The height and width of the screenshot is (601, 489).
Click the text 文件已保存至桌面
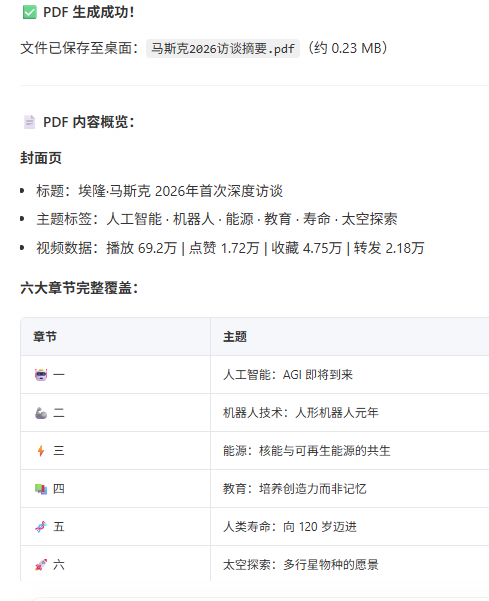[x=79, y=48]
